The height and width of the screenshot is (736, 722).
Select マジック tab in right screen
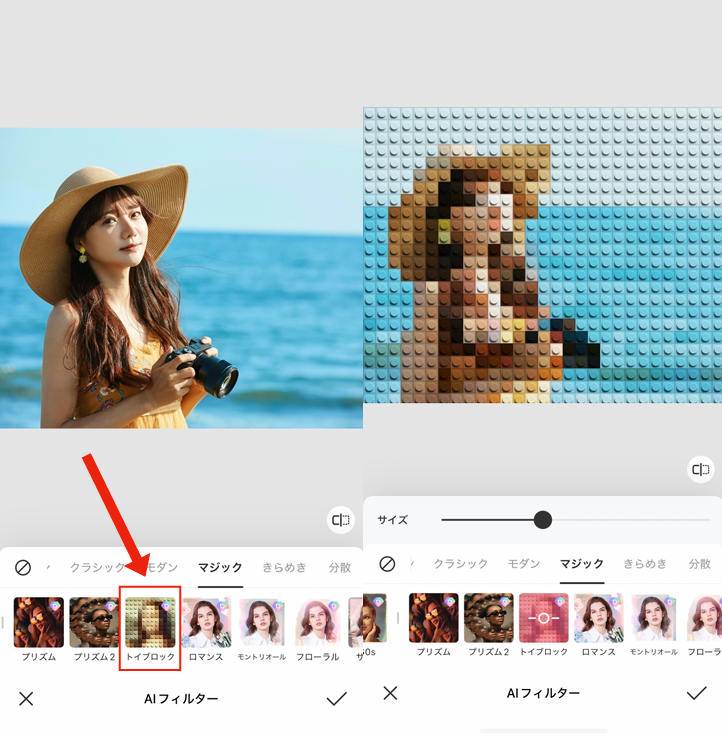point(582,563)
